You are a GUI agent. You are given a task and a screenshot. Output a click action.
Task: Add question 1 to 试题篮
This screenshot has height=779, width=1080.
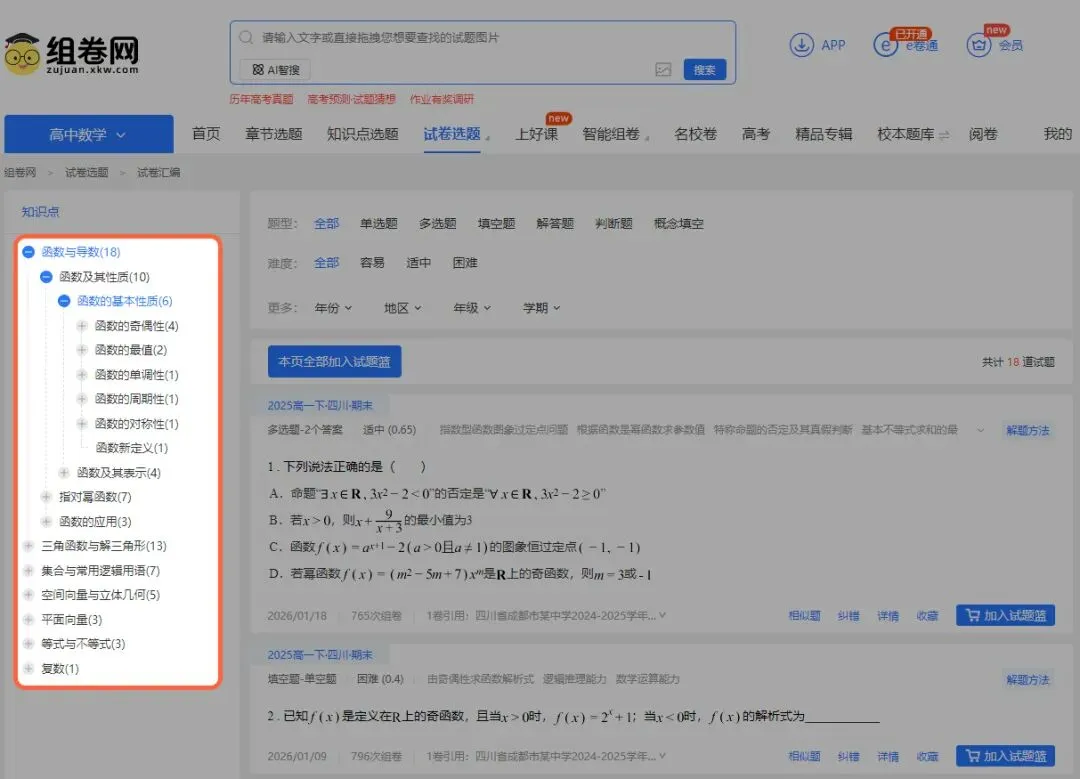[x=1006, y=615]
